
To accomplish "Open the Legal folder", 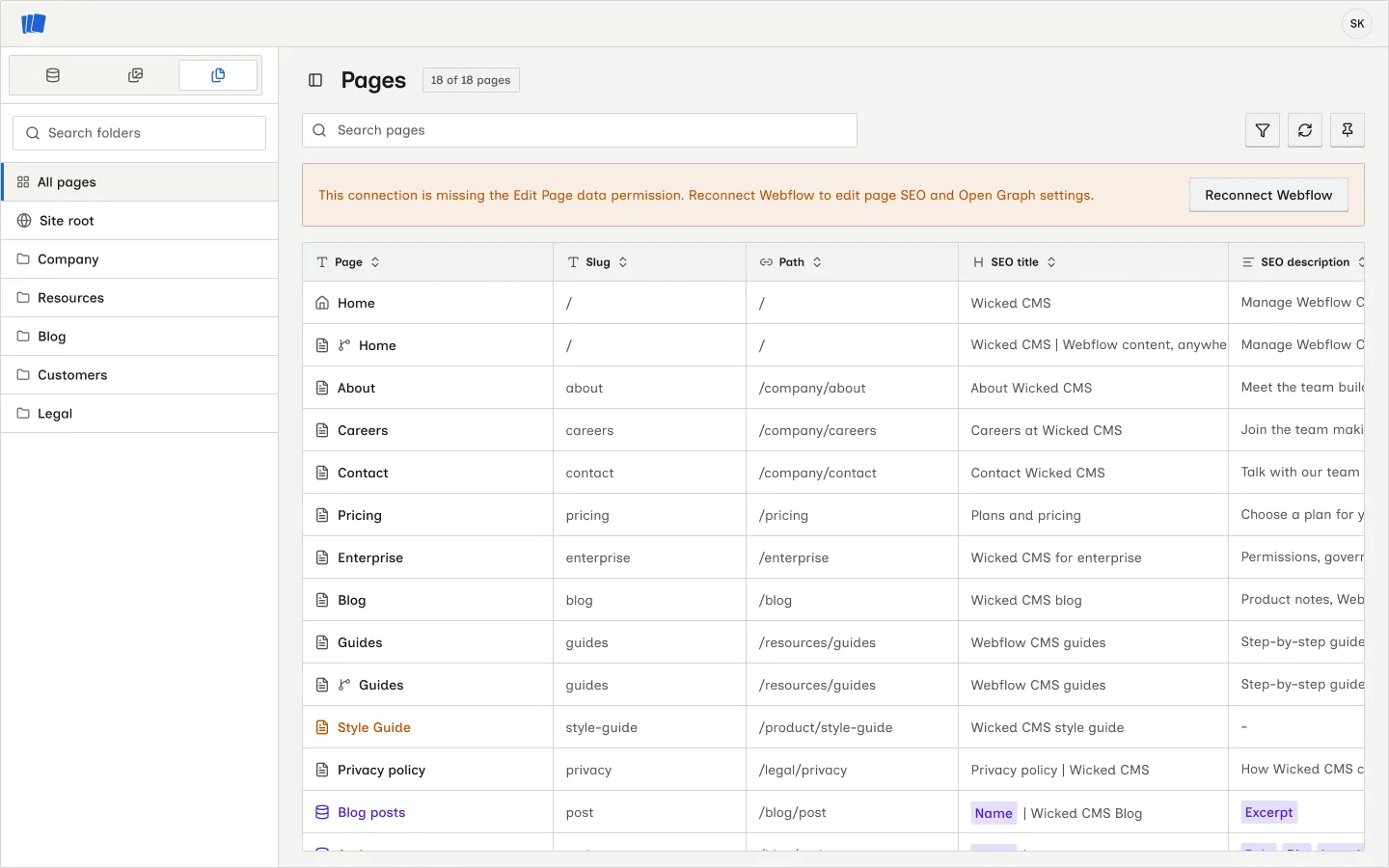I will 140,414.
